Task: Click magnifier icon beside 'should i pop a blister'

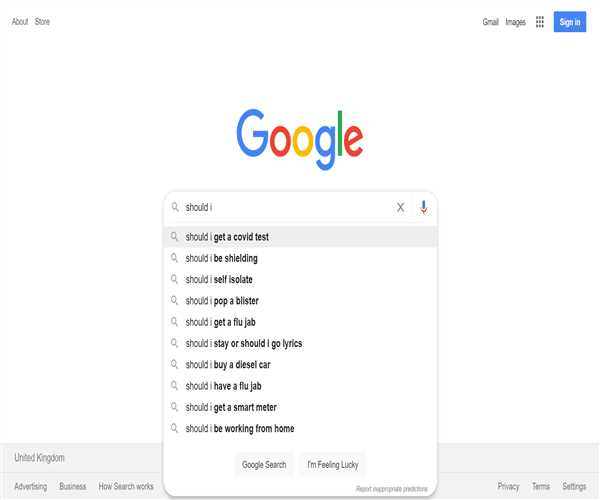Action: (x=174, y=301)
